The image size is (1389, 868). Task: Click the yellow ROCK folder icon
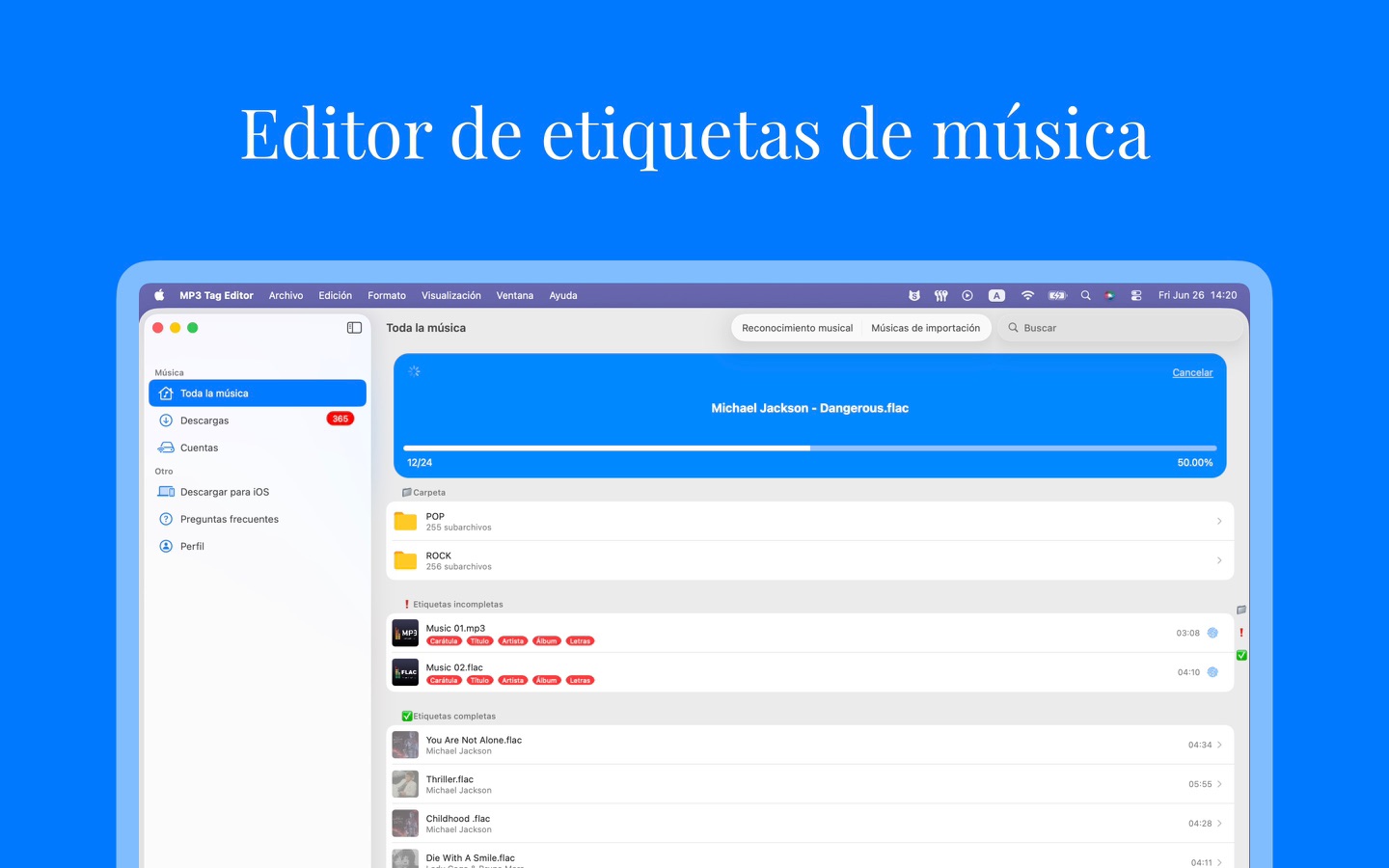(405, 560)
